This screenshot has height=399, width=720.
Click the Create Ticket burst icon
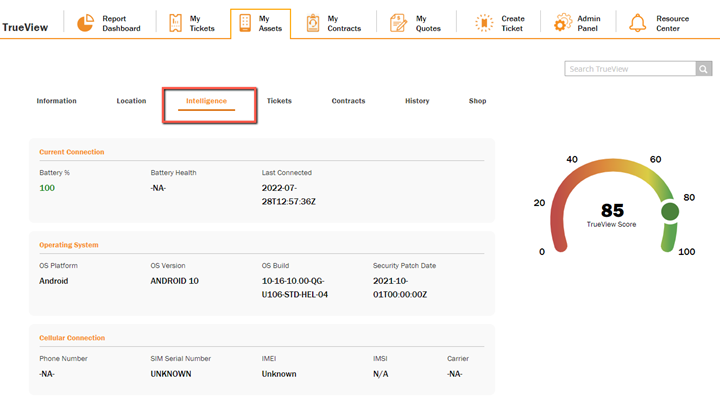pyautogui.click(x=484, y=23)
